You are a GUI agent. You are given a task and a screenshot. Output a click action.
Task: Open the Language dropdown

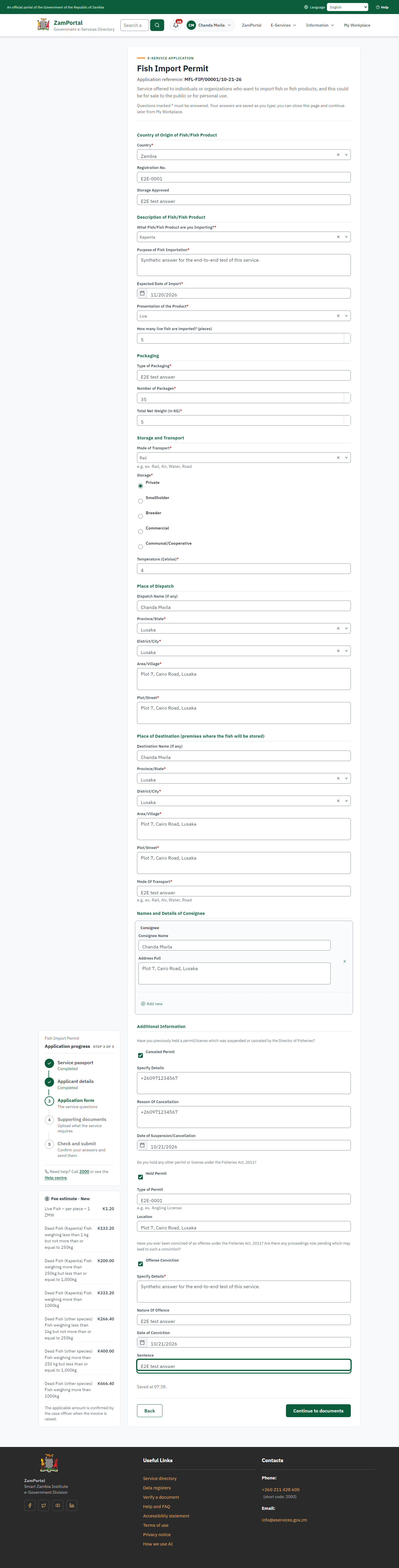(348, 7)
